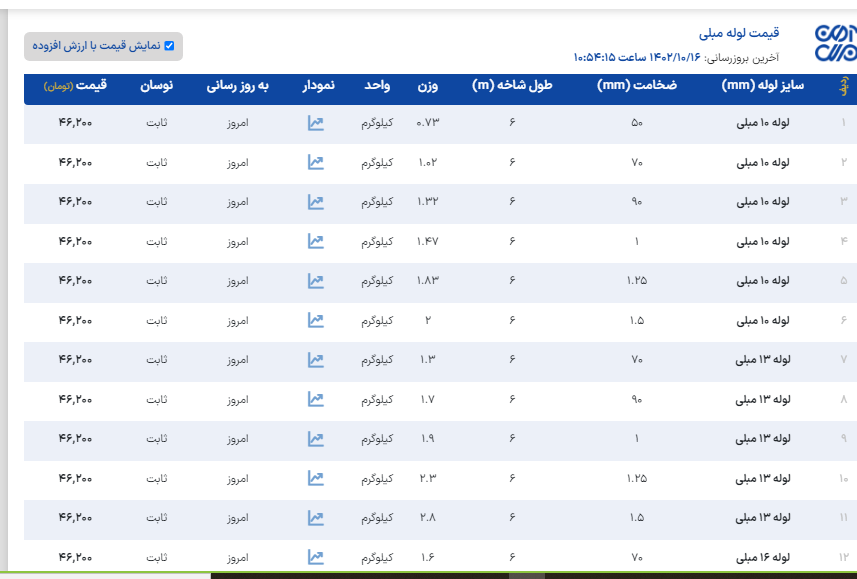
Task: Click chart icon for row 11 (weight 2.8)
Action: point(315,518)
